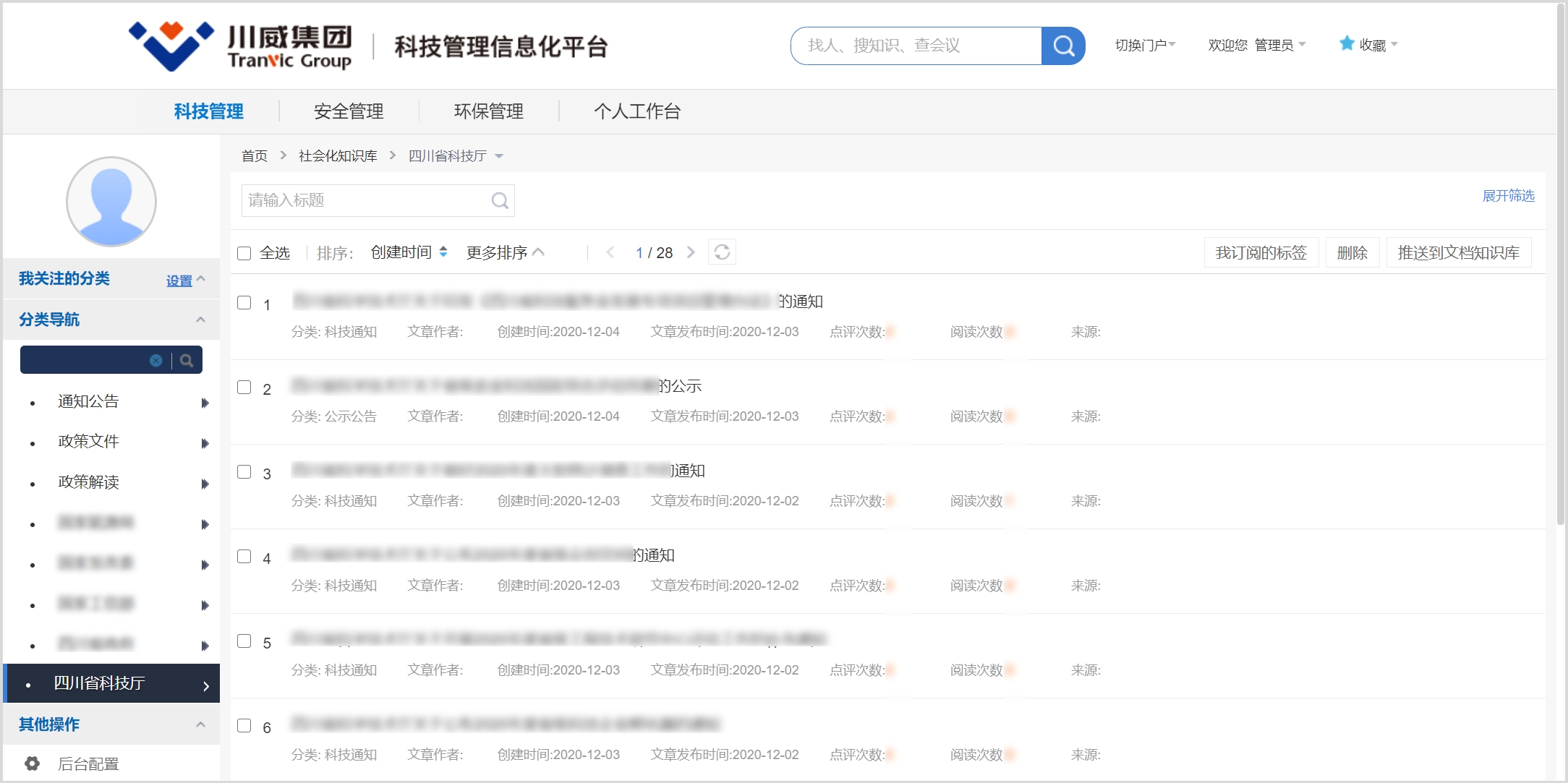Click the star favorites icon
This screenshot has height=783, width=1568.
(1346, 44)
